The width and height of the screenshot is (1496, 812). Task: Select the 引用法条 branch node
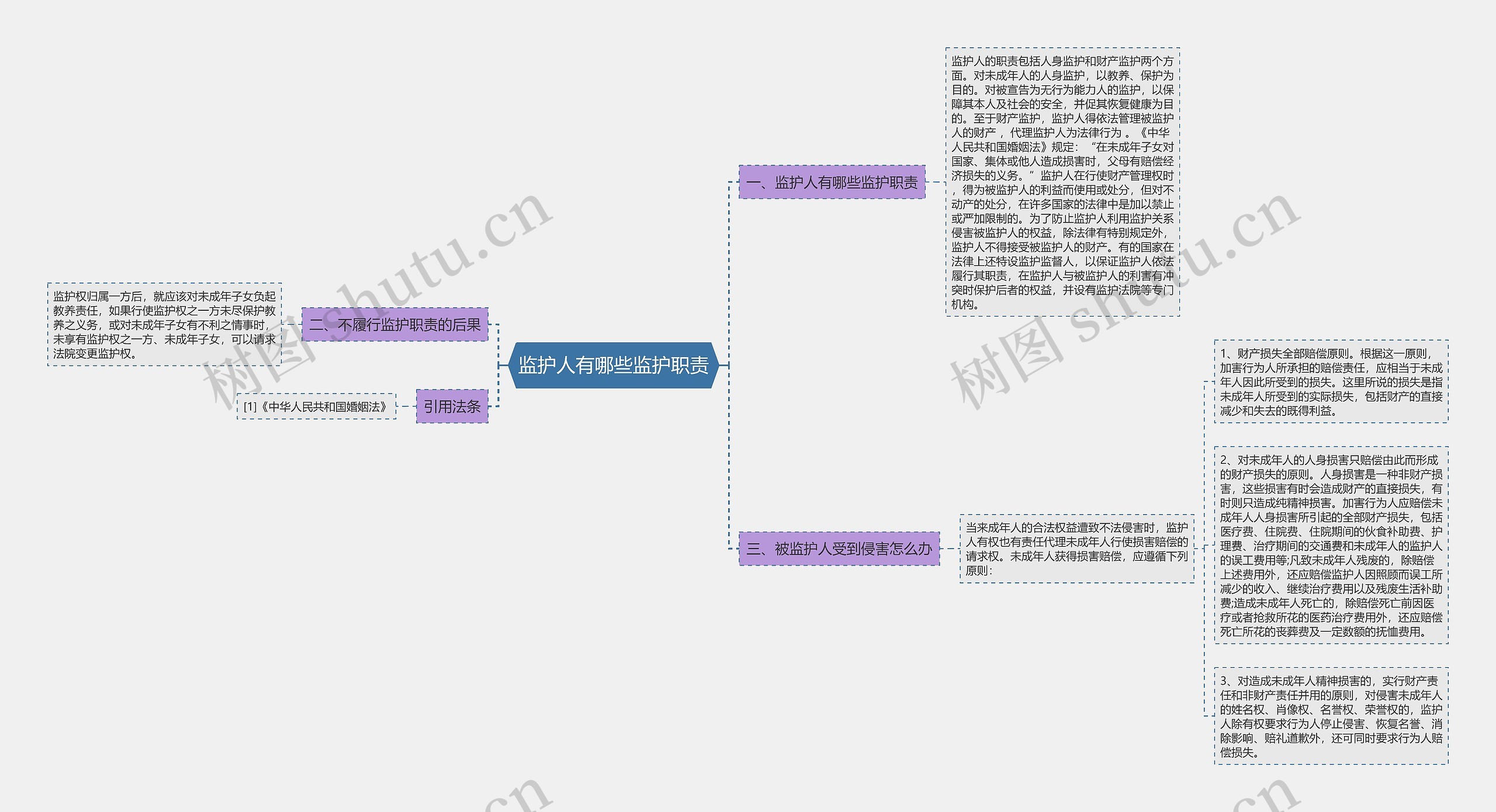click(452, 406)
